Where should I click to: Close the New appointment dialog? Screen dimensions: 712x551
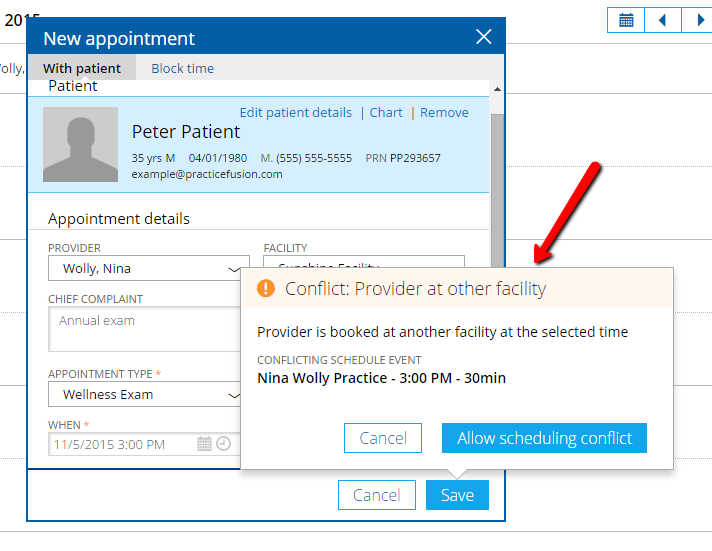point(484,37)
